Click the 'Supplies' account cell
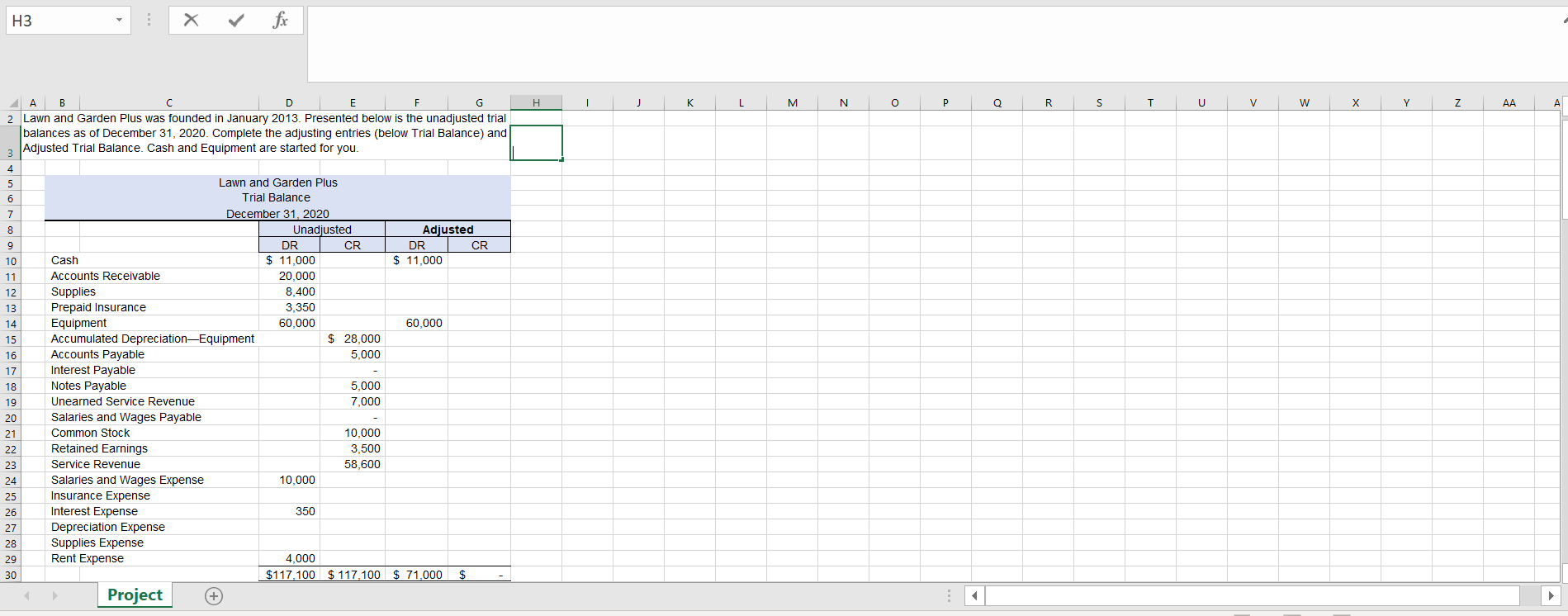This screenshot has height=616, width=1568. [73, 291]
